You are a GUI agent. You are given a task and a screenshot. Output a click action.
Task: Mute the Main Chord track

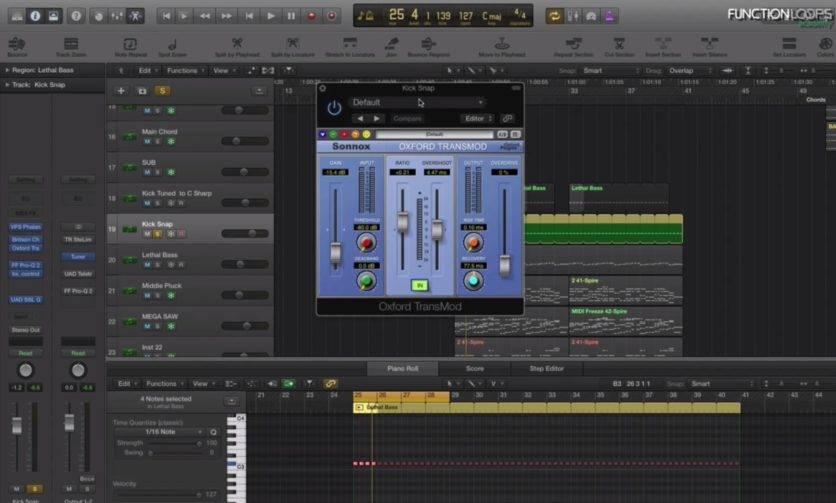146,142
